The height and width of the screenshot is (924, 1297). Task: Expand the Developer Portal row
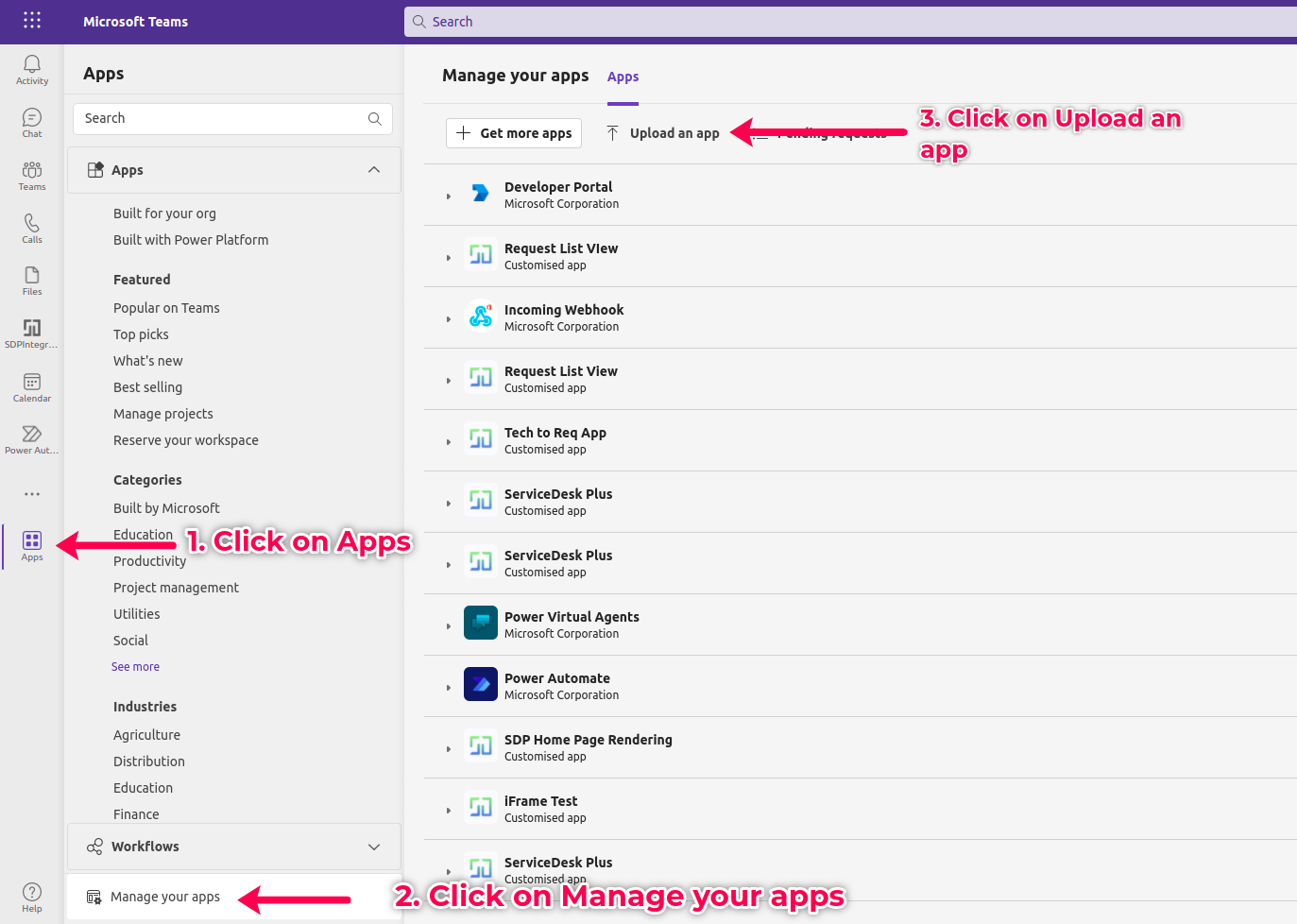tap(449, 197)
